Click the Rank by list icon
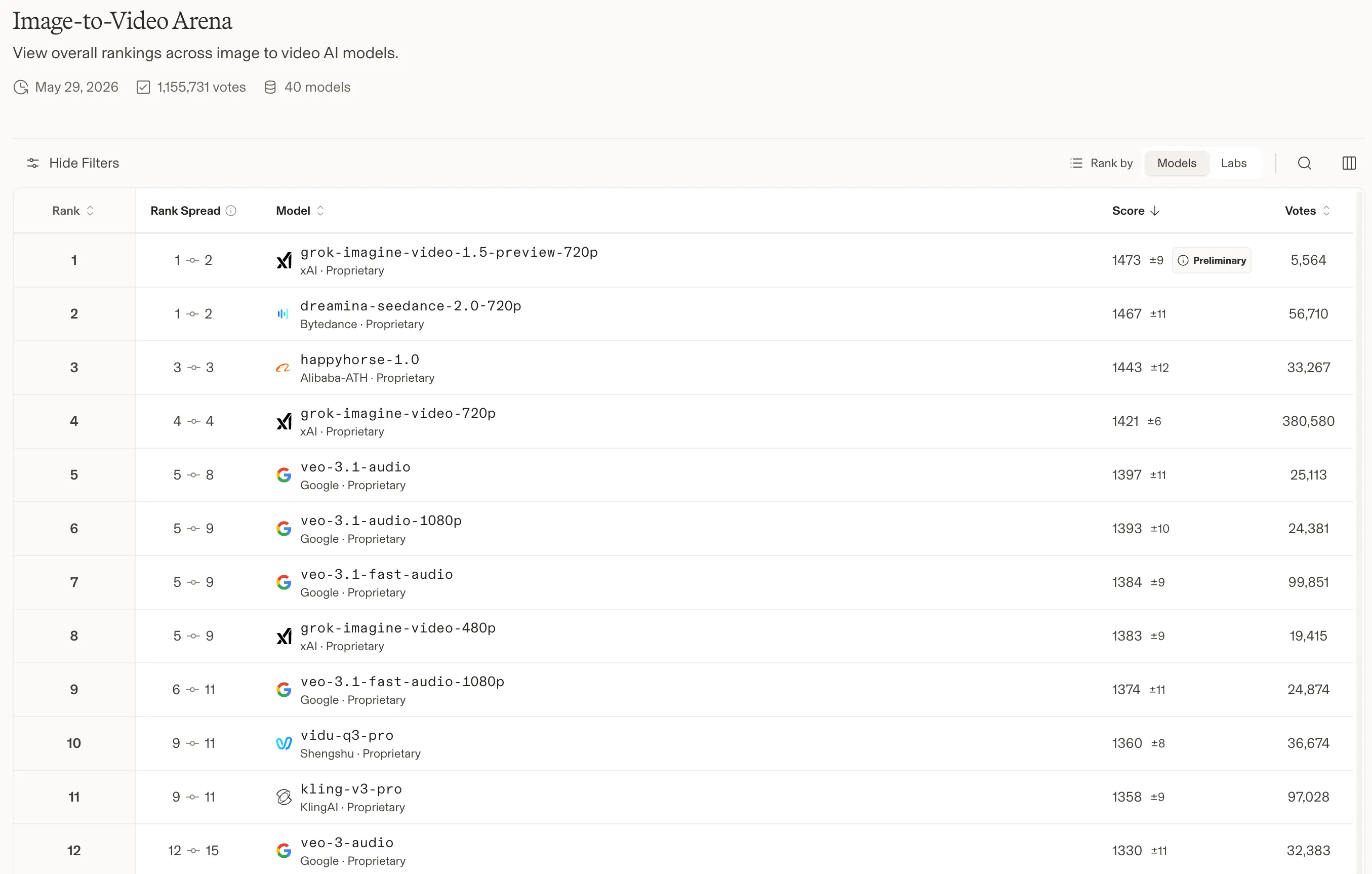The height and width of the screenshot is (874, 1372). (1076, 164)
